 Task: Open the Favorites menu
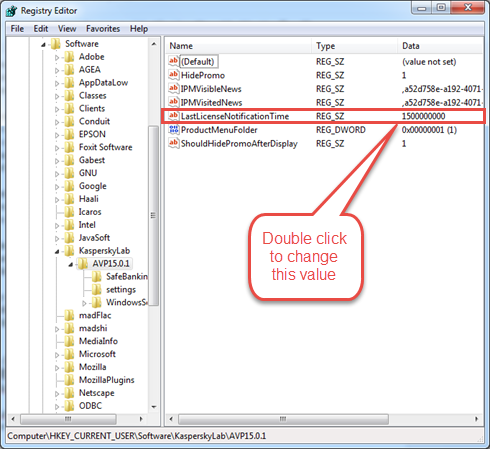(103, 29)
